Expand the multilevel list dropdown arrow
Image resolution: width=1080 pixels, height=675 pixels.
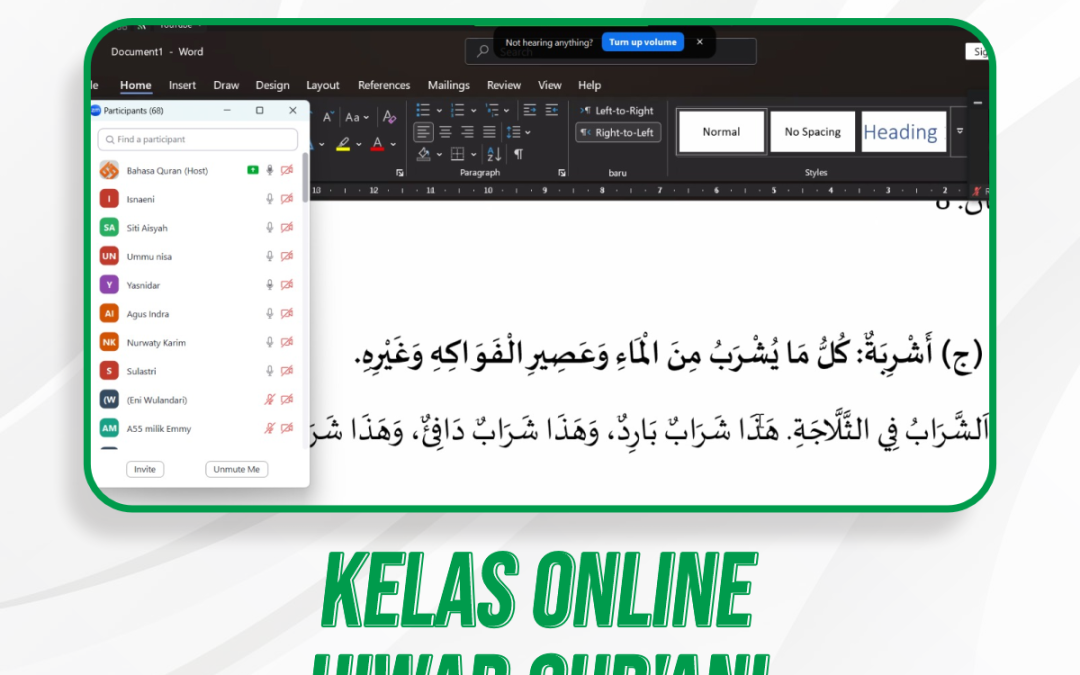pyautogui.click(x=506, y=110)
